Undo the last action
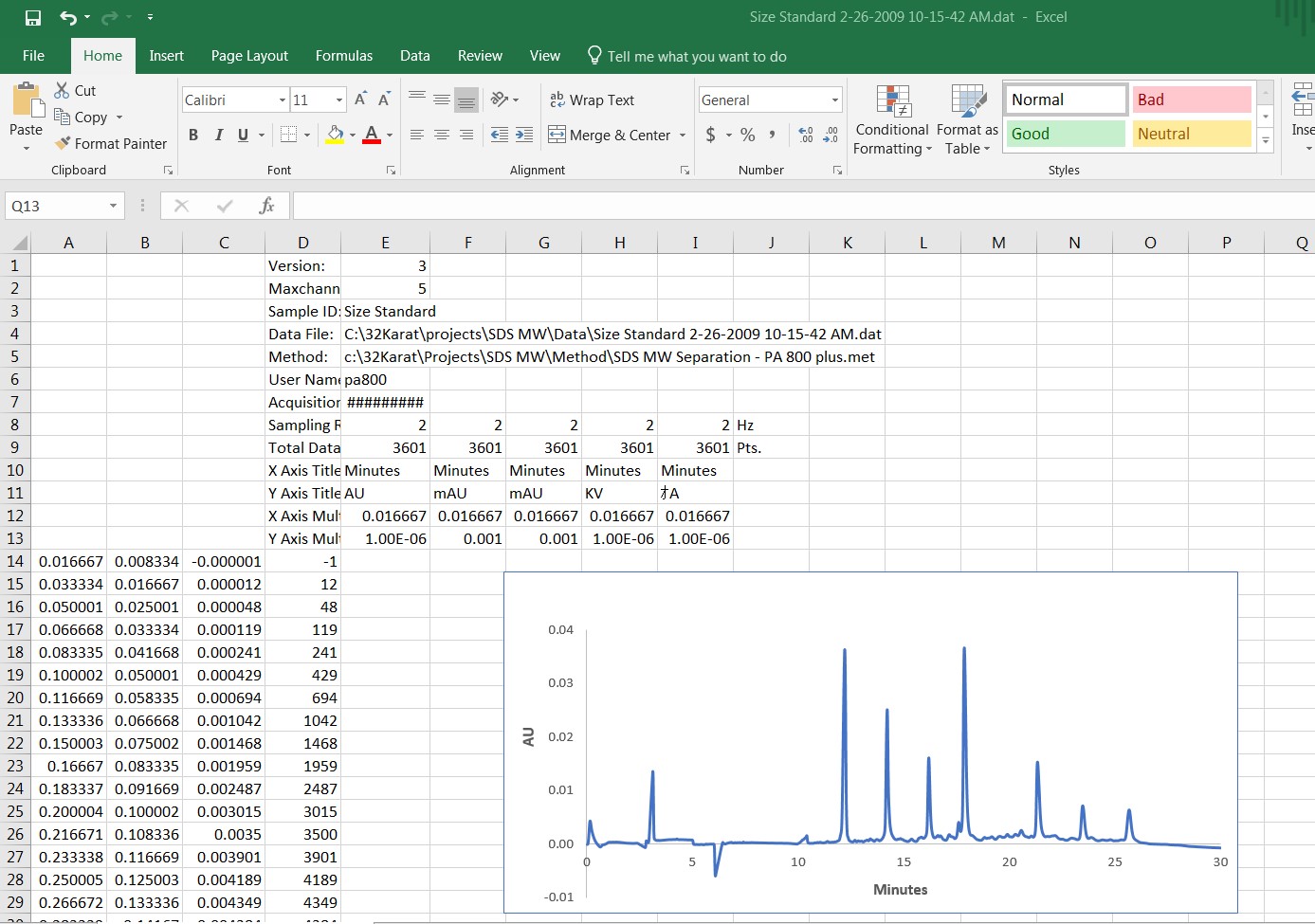This screenshot has height=924, width=1315. 68,17
